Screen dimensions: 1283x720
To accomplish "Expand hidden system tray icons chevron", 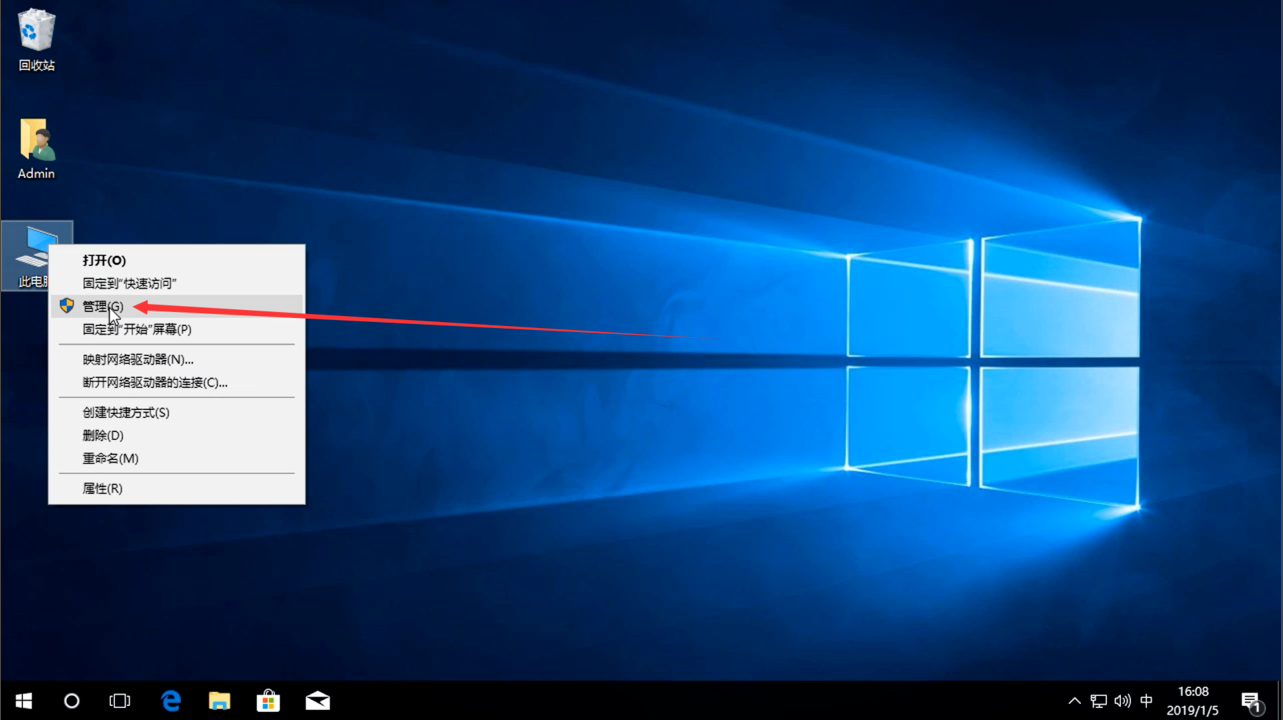I will point(1074,701).
